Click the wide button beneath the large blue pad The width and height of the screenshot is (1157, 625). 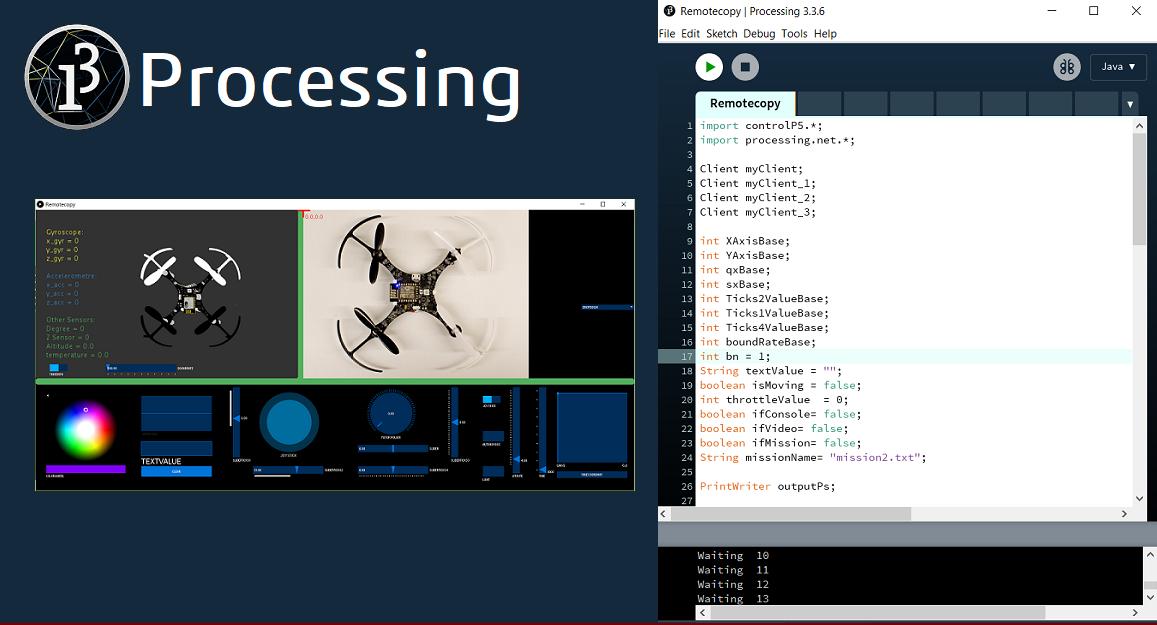(x=592, y=474)
